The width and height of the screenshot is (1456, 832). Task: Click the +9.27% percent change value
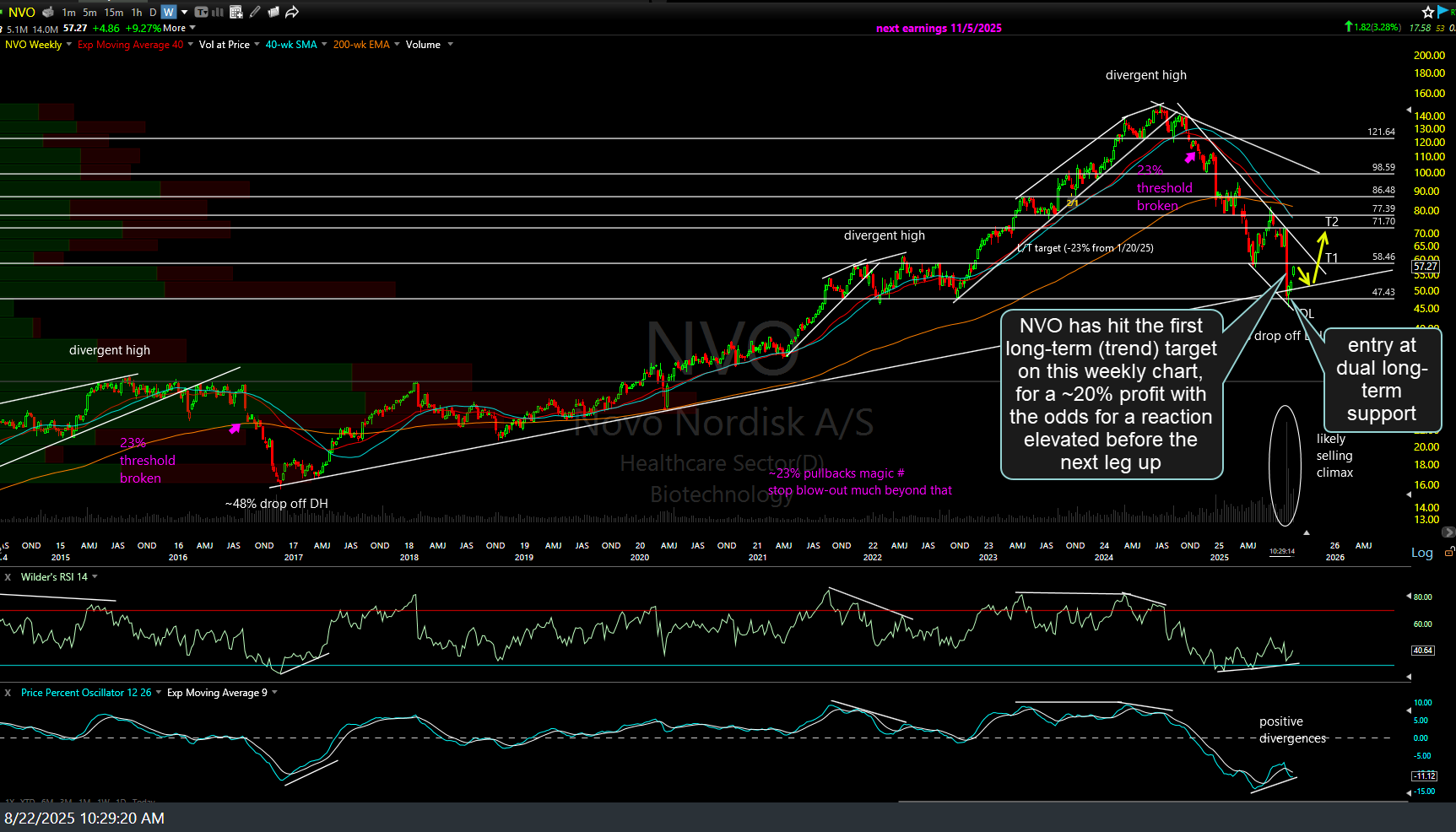coord(143,28)
